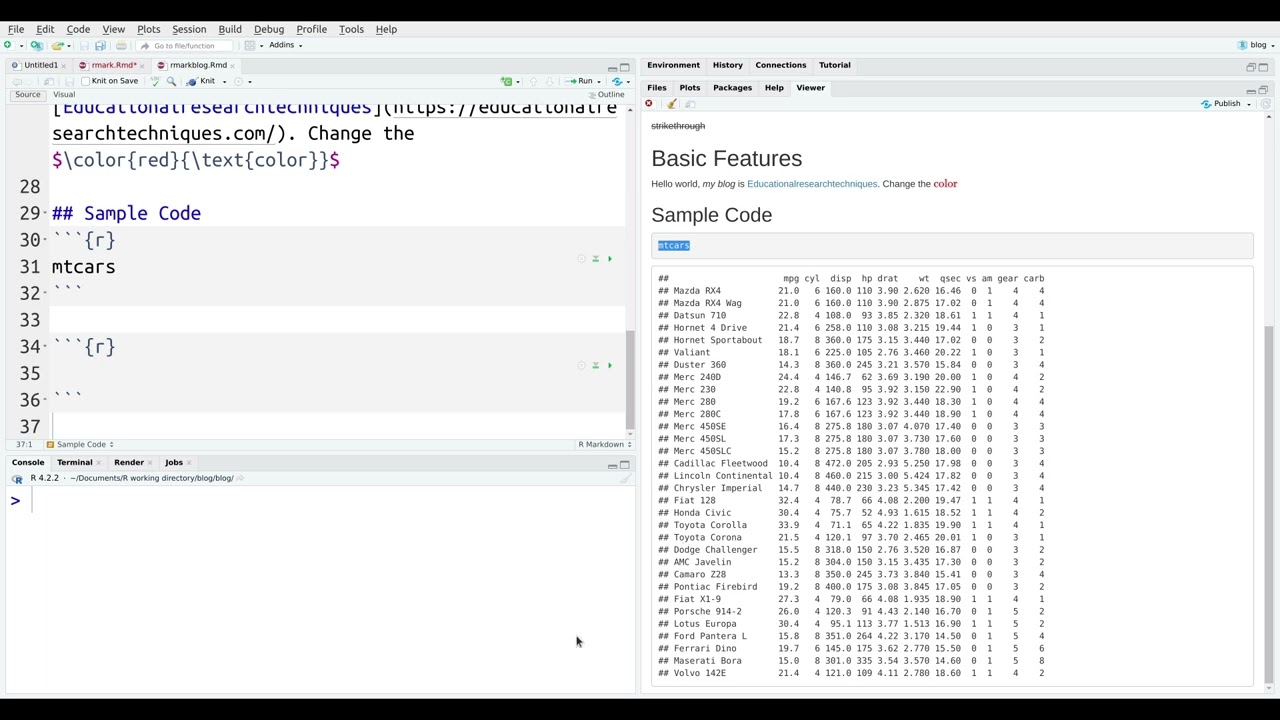Enable the Knit on Save checkbox
The height and width of the screenshot is (720, 1280).
click(85, 81)
